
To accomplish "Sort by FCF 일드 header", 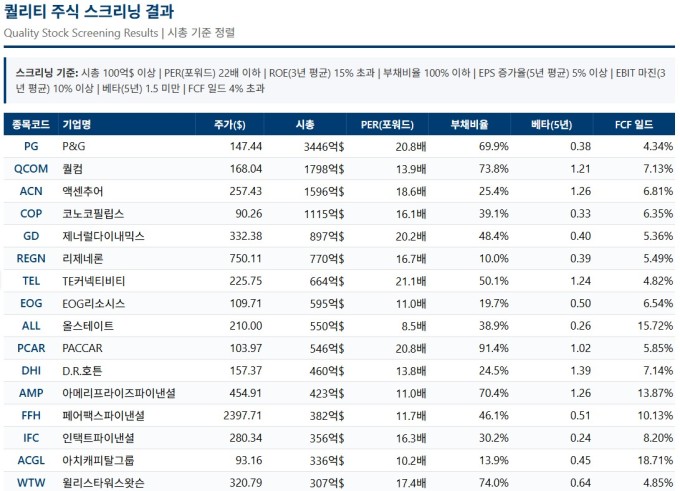I will [x=635, y=125].
